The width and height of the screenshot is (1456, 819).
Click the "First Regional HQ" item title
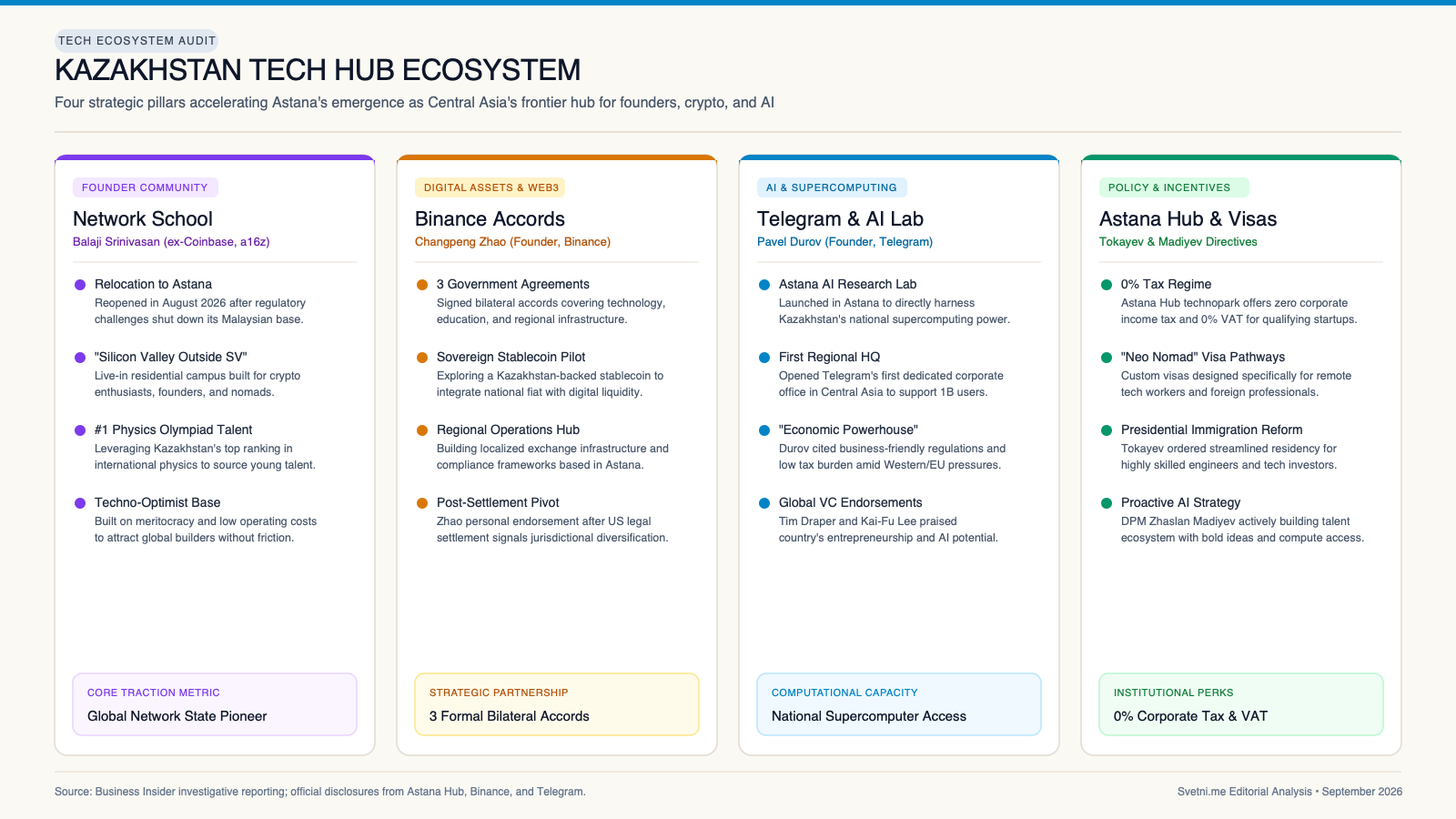829,358
